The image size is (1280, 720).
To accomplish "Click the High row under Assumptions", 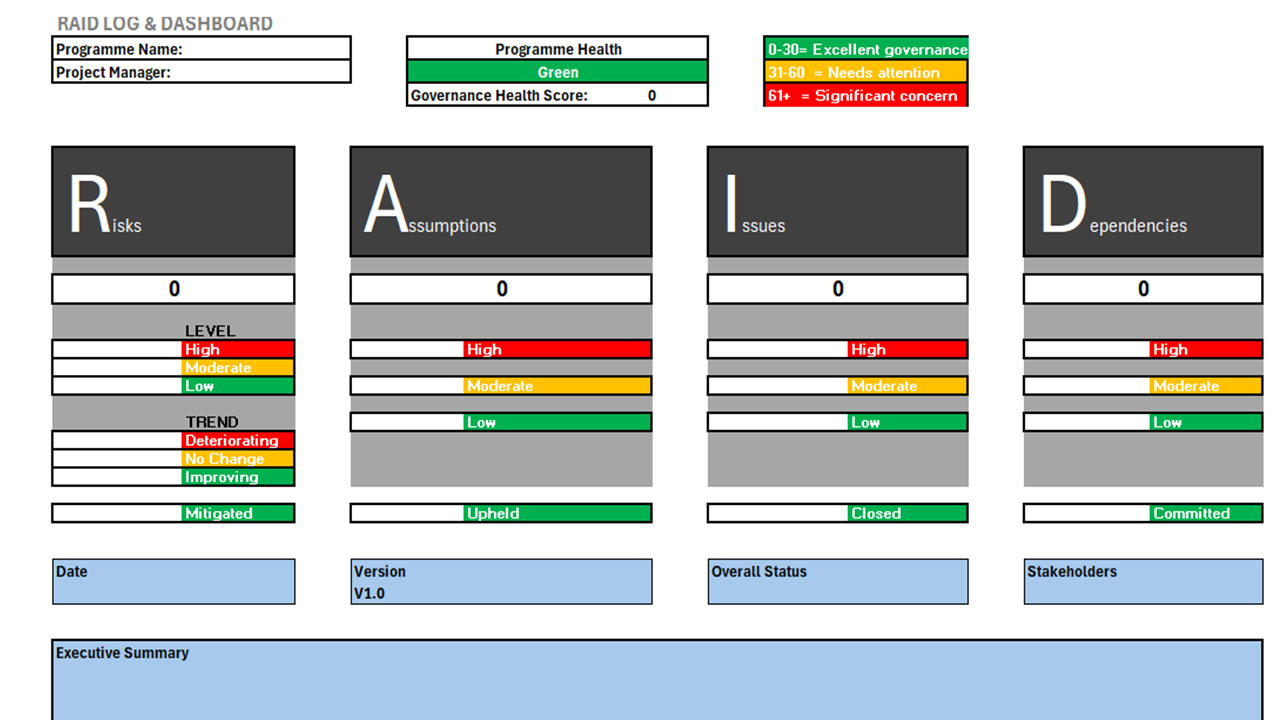I will pyautogui.click(x=501, y=349).
